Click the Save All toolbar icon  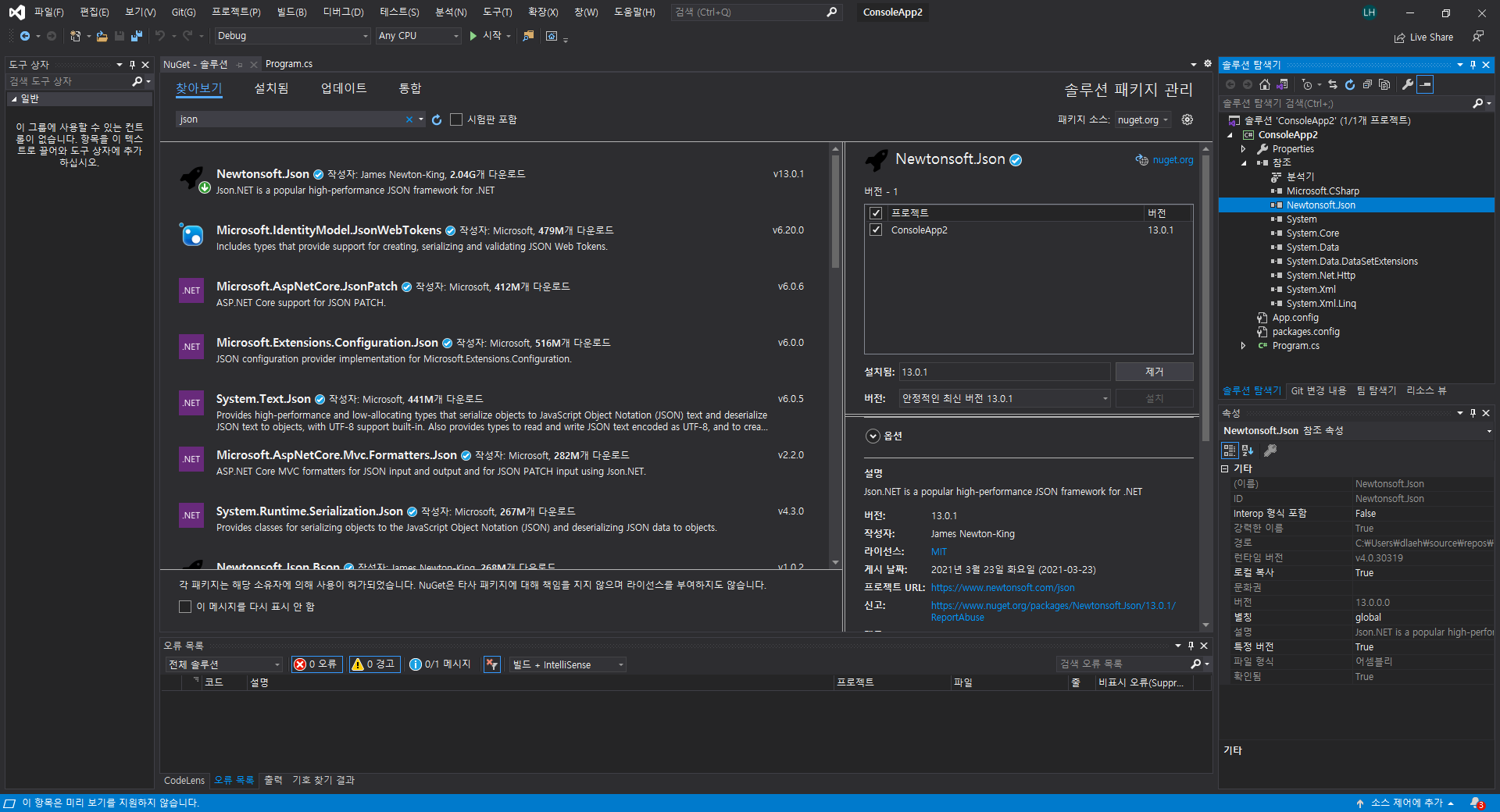coord(137,36)
